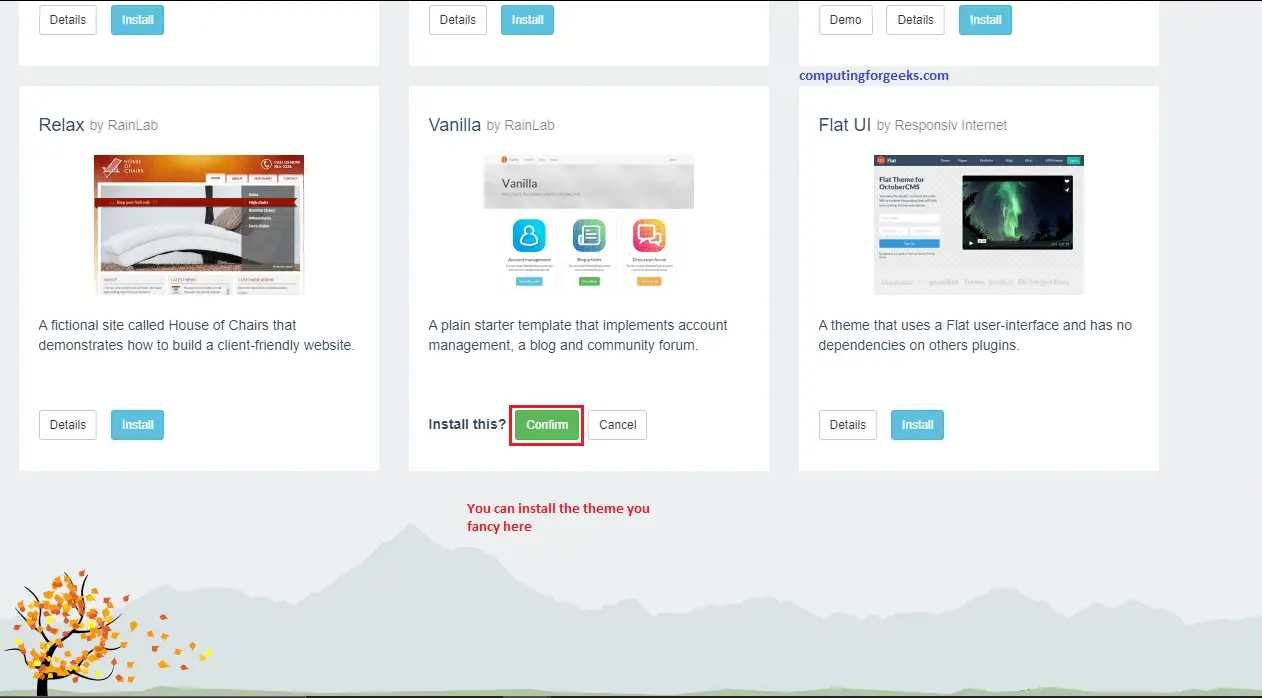Open Responsiv Internet author link
Image resolution: width=1262 pixels, height=698 pixels.
(x=950, y=126)
